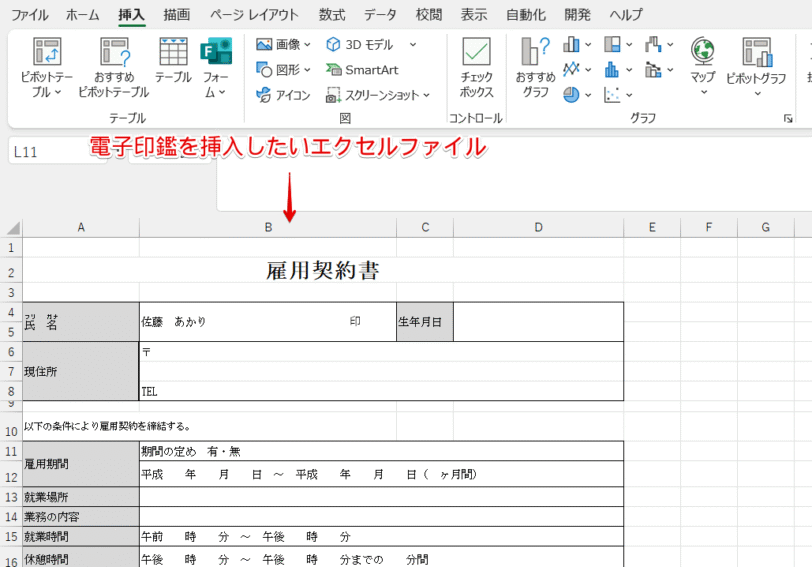The image size is (812, 567).
Task: Expand the 3D モデル dropdown arrow
Action: coord(413,45)
